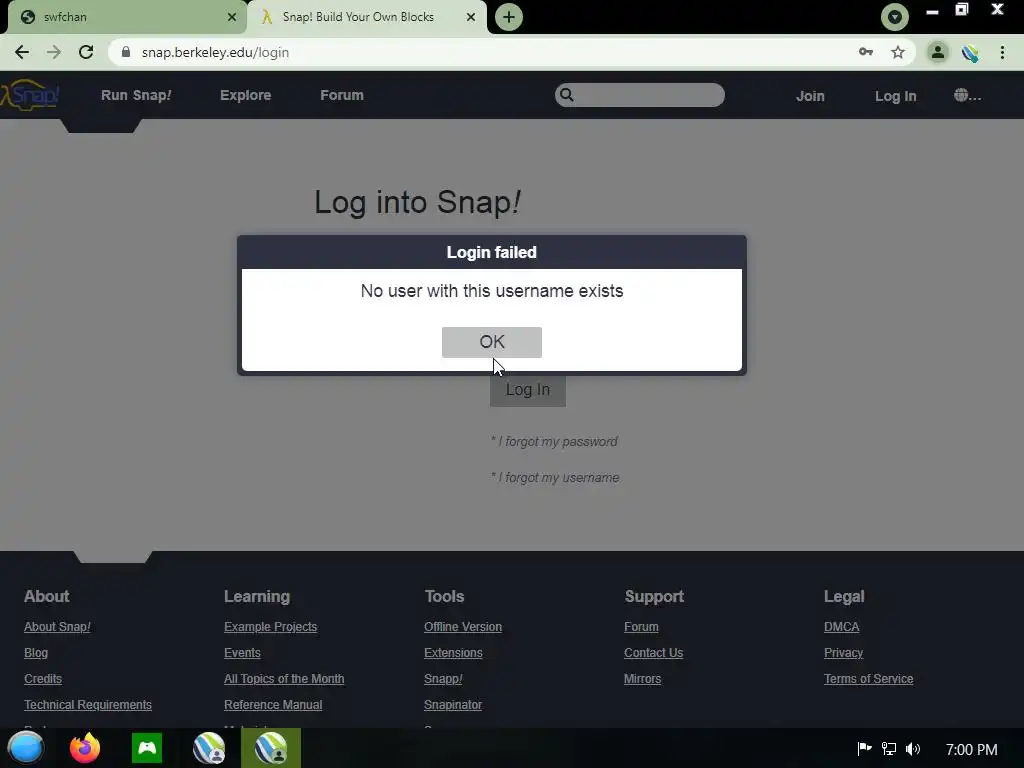Click the browser extension icon beside profile
Screen dimensions: 1024x768
pos(970,52)
